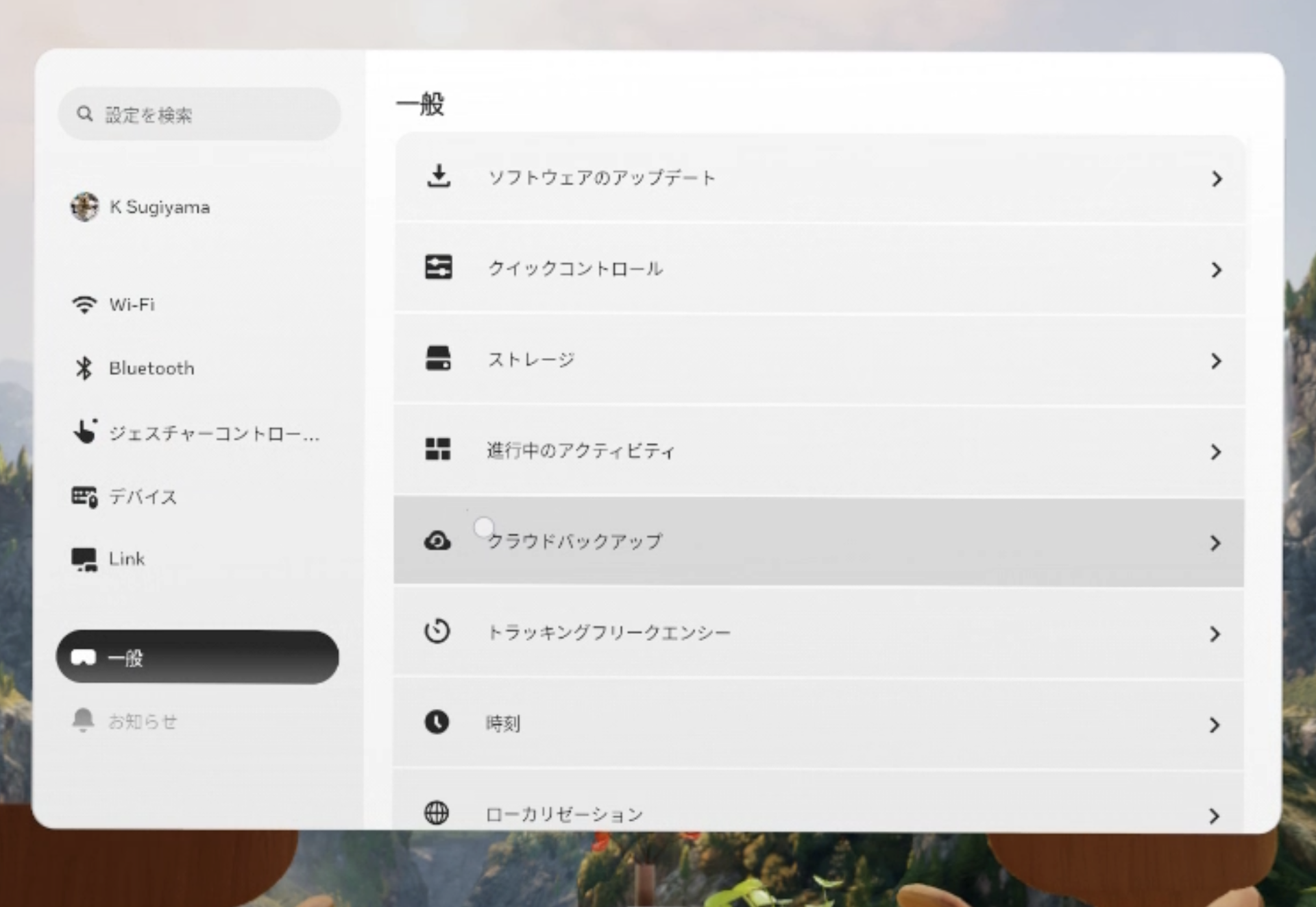
Task: Click the デバイス keyboard icon
Action: coord(84,496)
